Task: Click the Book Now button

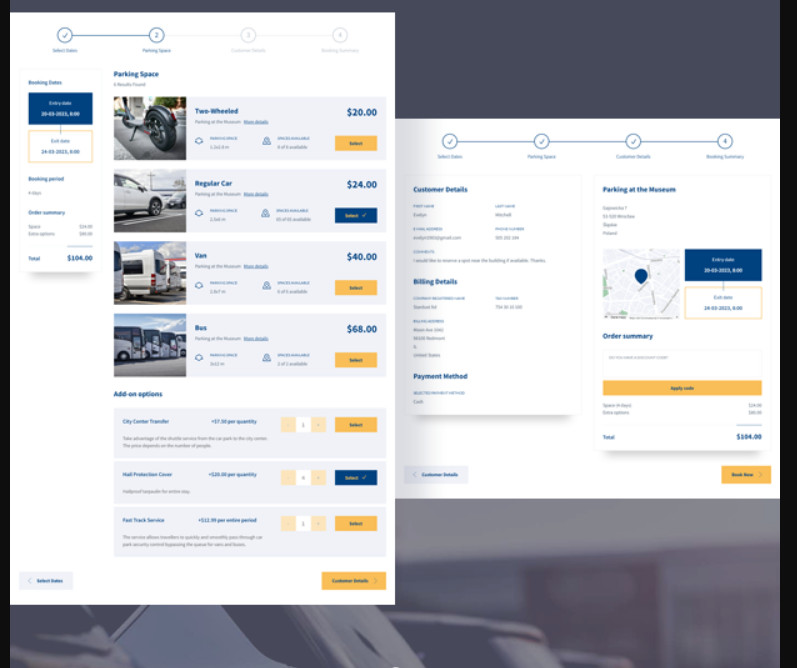Action: [746, 474]
